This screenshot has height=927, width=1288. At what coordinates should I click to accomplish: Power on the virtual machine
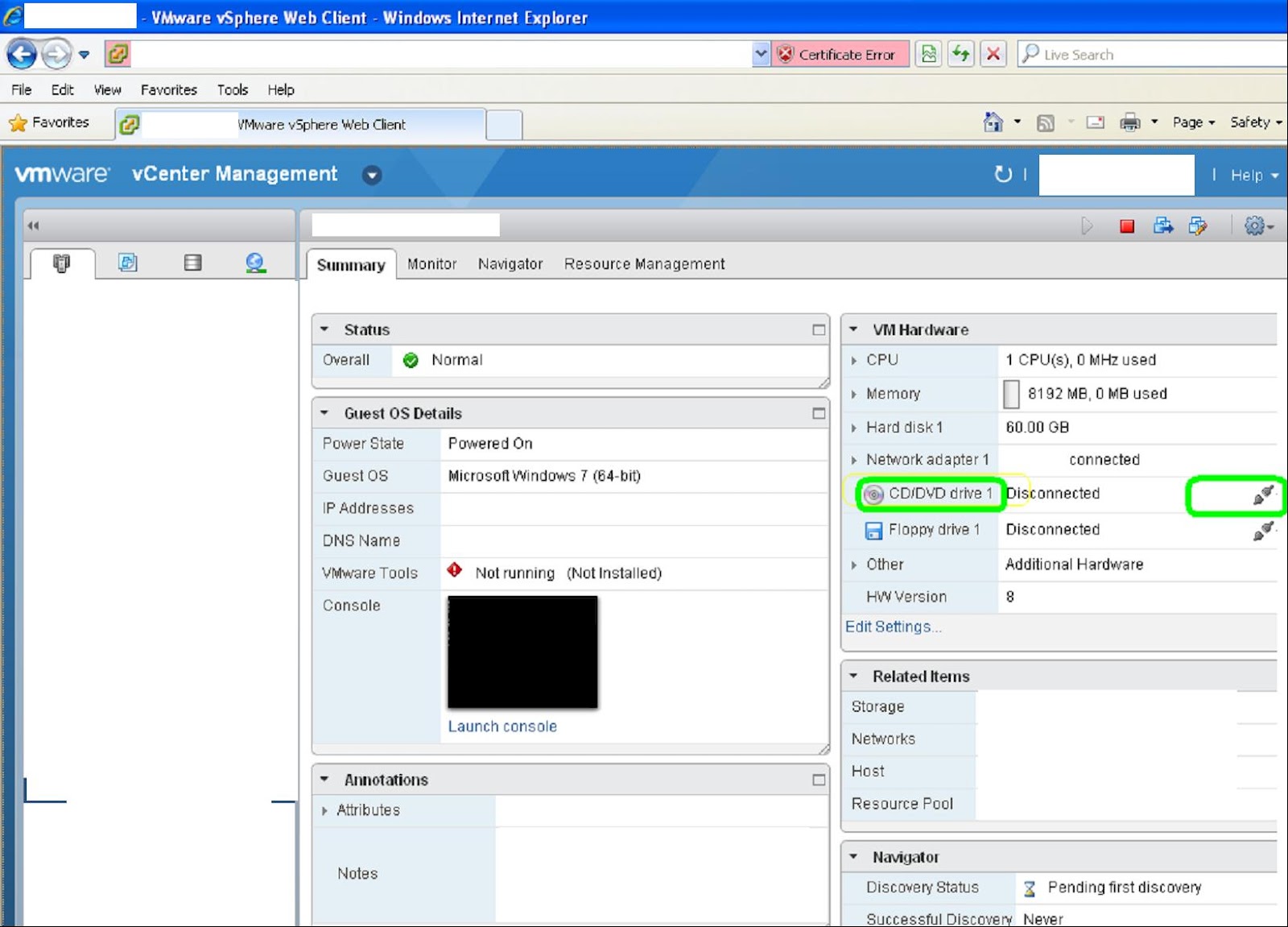click(1087, 226)
